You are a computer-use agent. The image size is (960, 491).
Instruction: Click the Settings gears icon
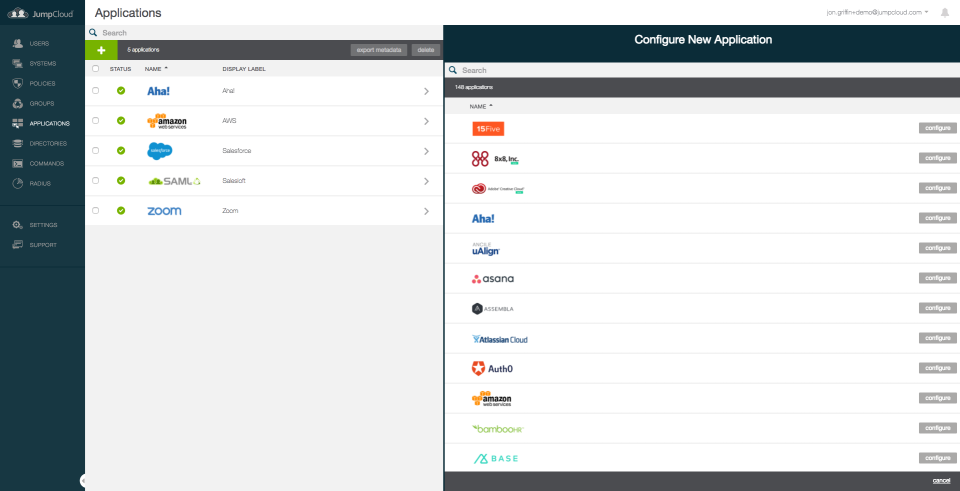(x=18, y=225)
